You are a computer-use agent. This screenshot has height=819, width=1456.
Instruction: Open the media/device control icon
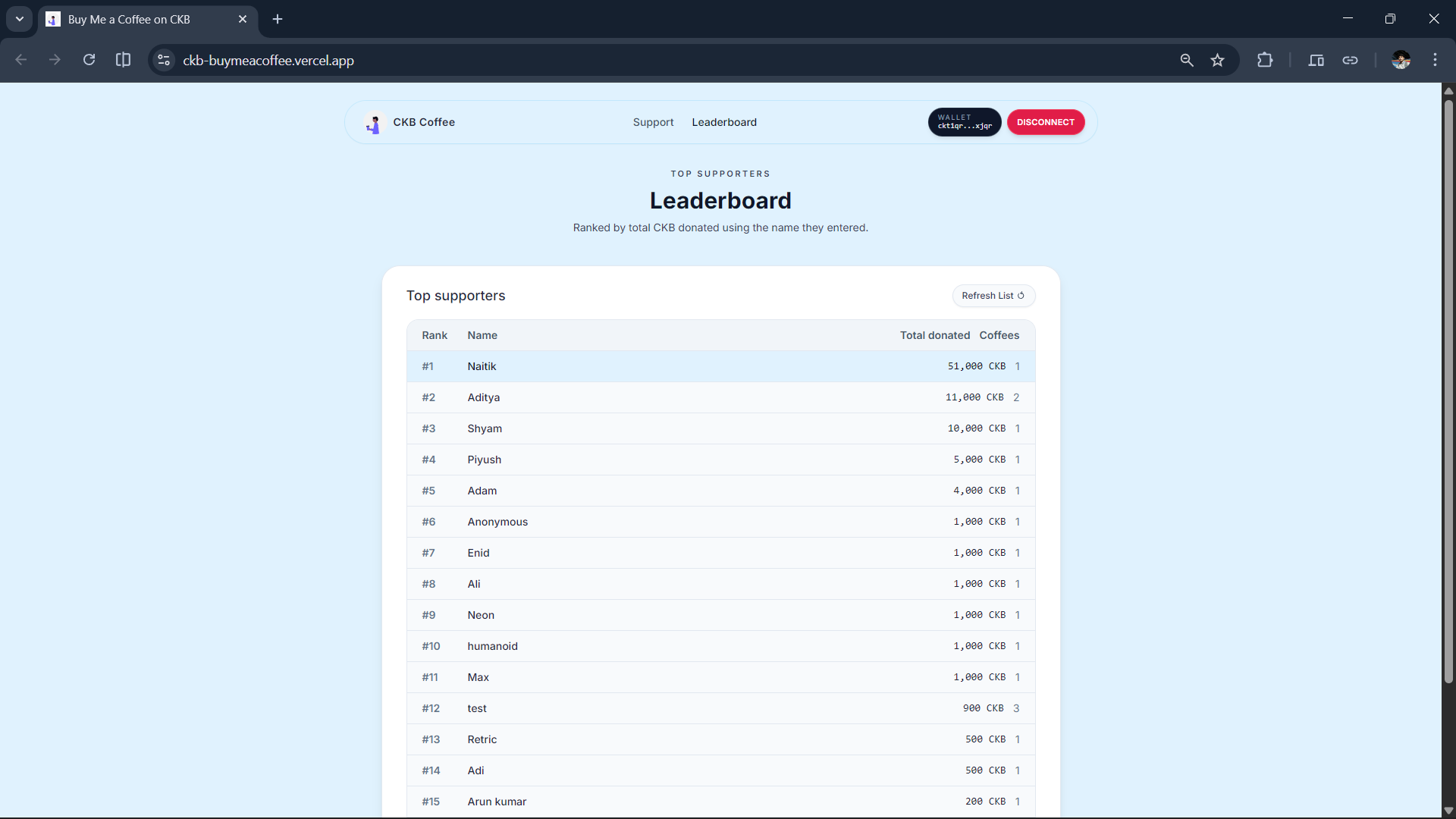click(1316, 60)
